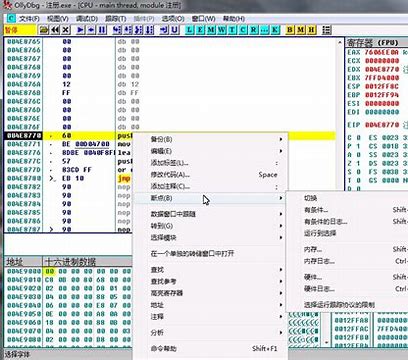Click 修改代码(A)... to assemble the instruction

point(170,175)
